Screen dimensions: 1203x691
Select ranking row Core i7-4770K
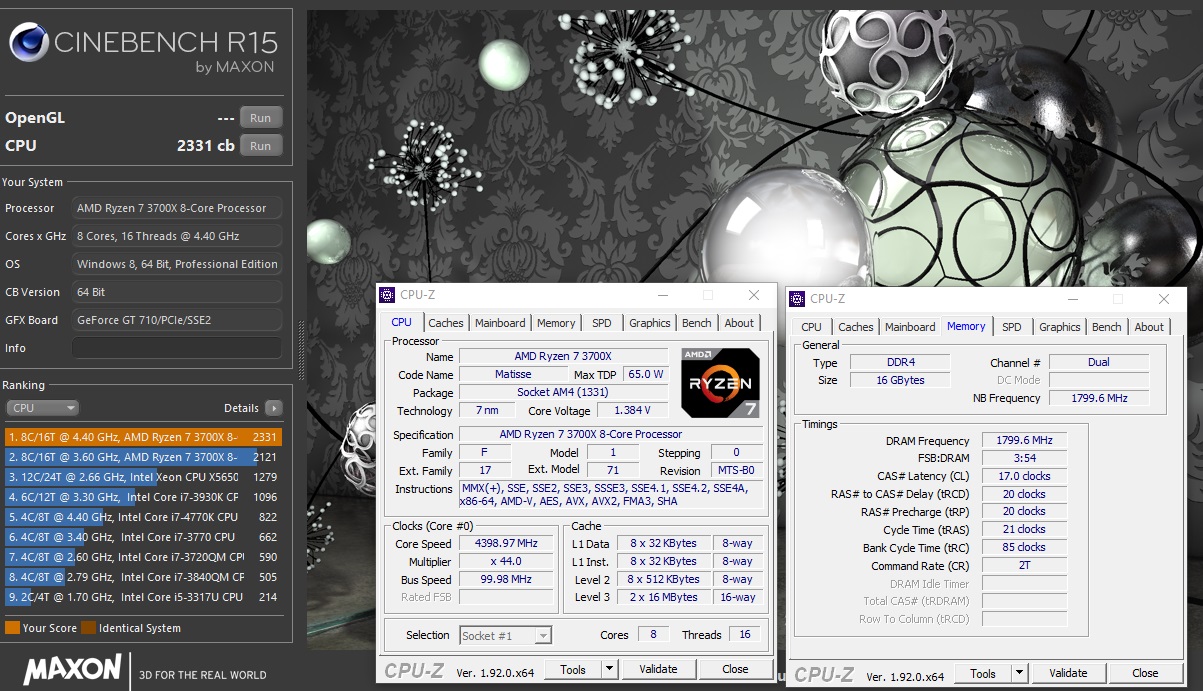pyautogui.click(x=143, y=517)
